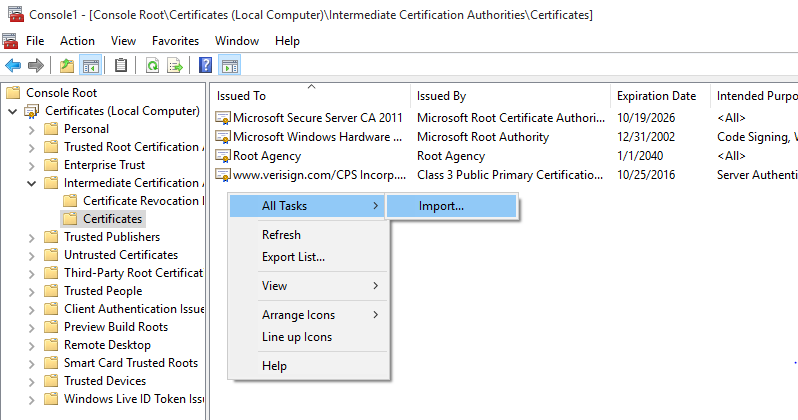The height and width of the screenshot is (420, 798).
Task: Collapse Certificates (Local Computer) node
Action: (x=13, y=111)
